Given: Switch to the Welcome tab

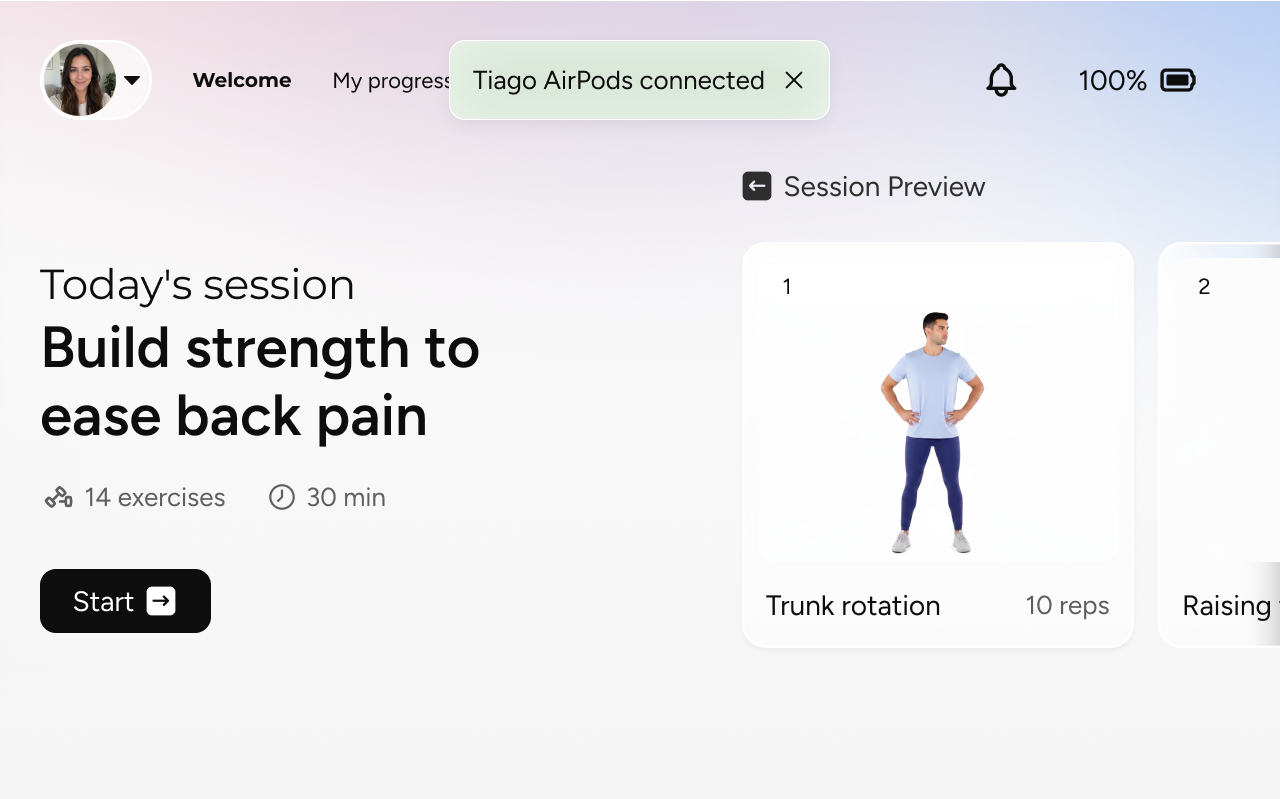Looking at the screenshot, I should pos(242,80).
